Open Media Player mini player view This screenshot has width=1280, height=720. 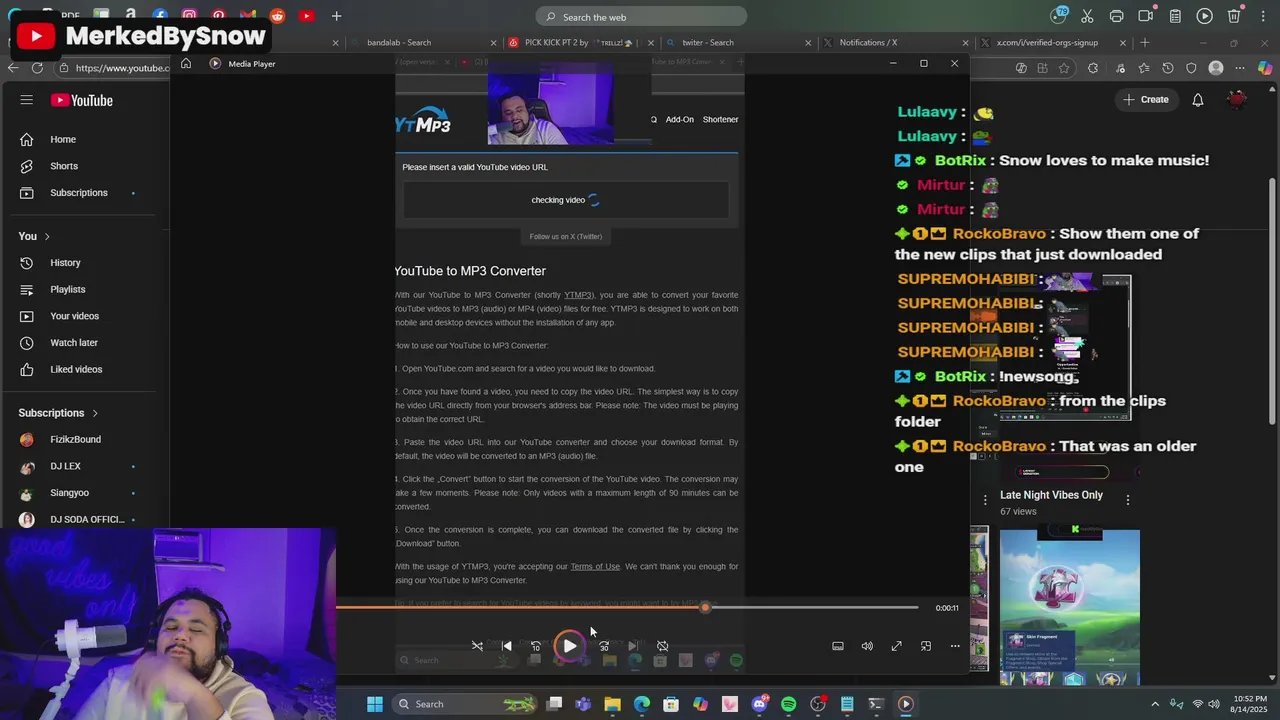click(926, 646)
